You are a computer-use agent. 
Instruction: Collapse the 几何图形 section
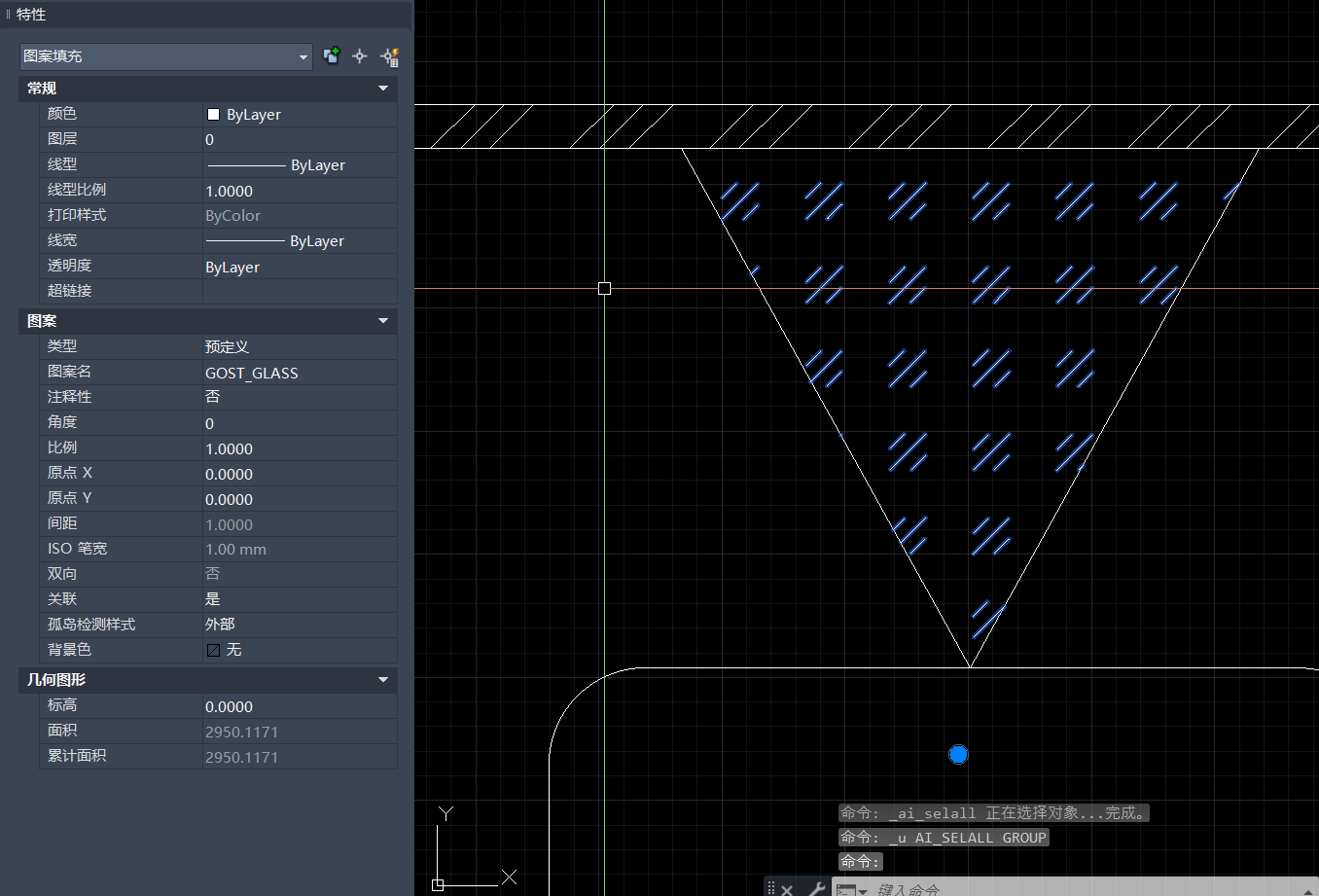383,680
